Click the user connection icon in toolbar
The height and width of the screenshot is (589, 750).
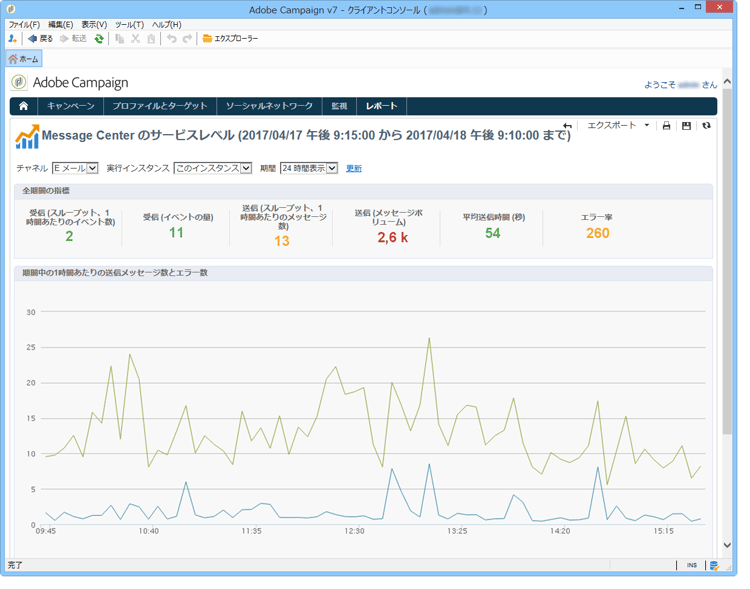point(12,39)
